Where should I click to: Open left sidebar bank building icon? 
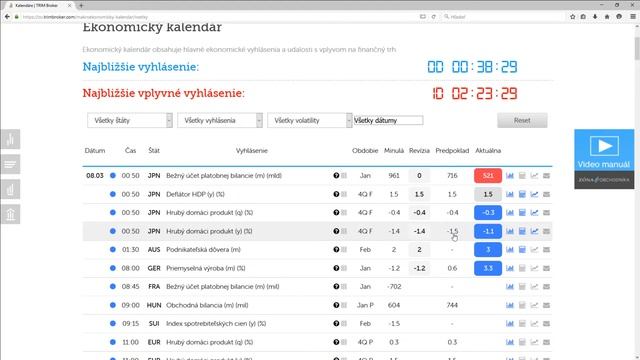[10, 214]
